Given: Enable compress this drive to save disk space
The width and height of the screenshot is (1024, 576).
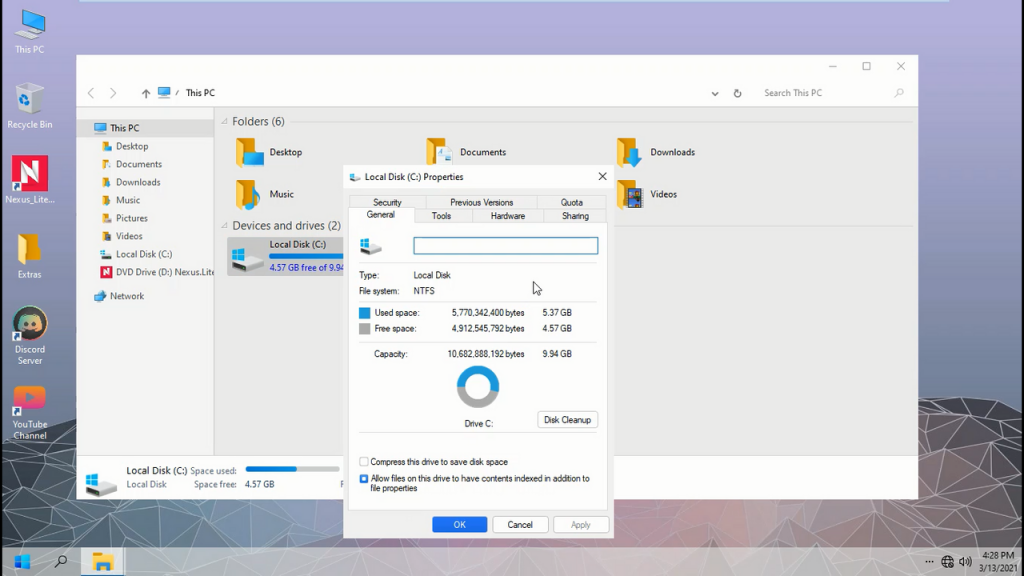Looking at the screenshot, I should click(x=364, y=462).
